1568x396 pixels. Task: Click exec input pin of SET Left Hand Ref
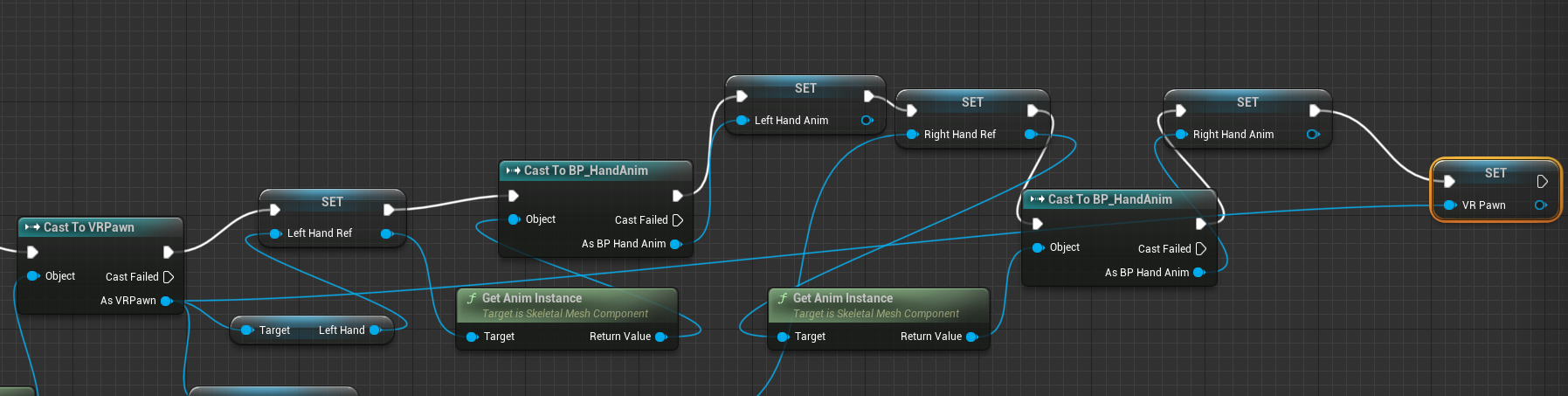click(275, 210)
